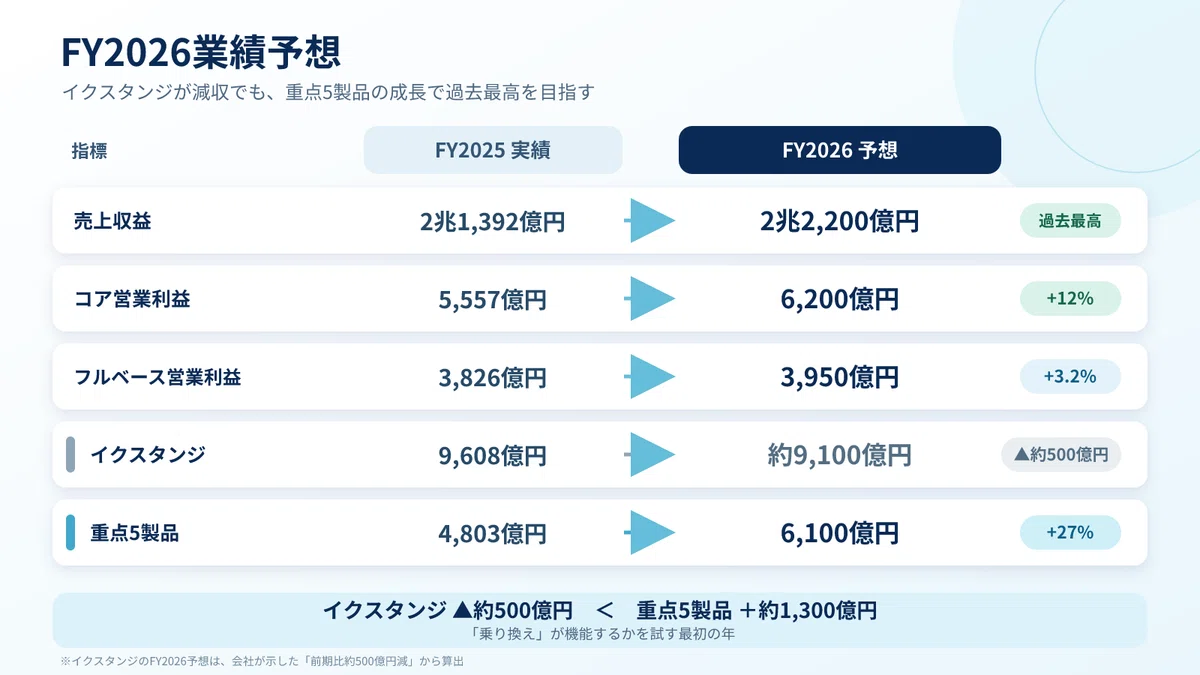This screenshot has width=1200, height=675.
Task: Click the +12% badge
Action: pos(1070,299)
